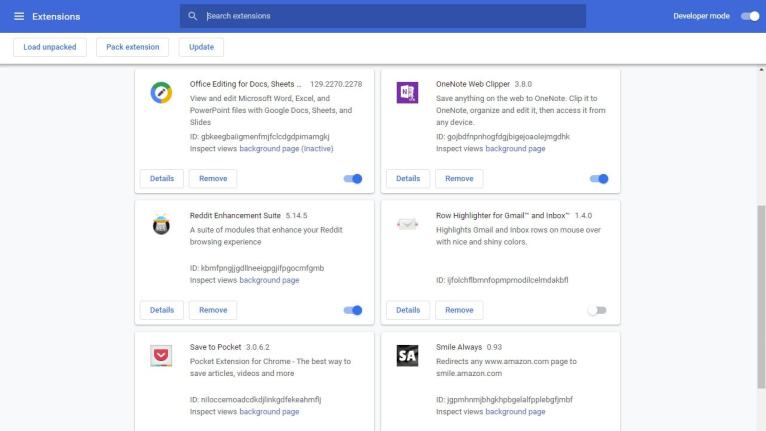
Task: Focus the Search extensions field
Action: point(383,16)
